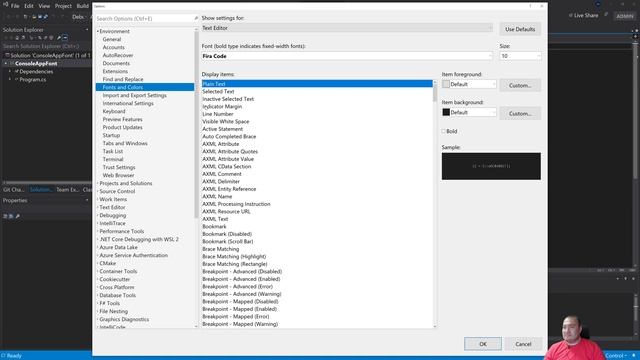Screen dimensions: 640x360
Task: Select Preview Features page
Action: pyautogui.click(x=122, y=119)
